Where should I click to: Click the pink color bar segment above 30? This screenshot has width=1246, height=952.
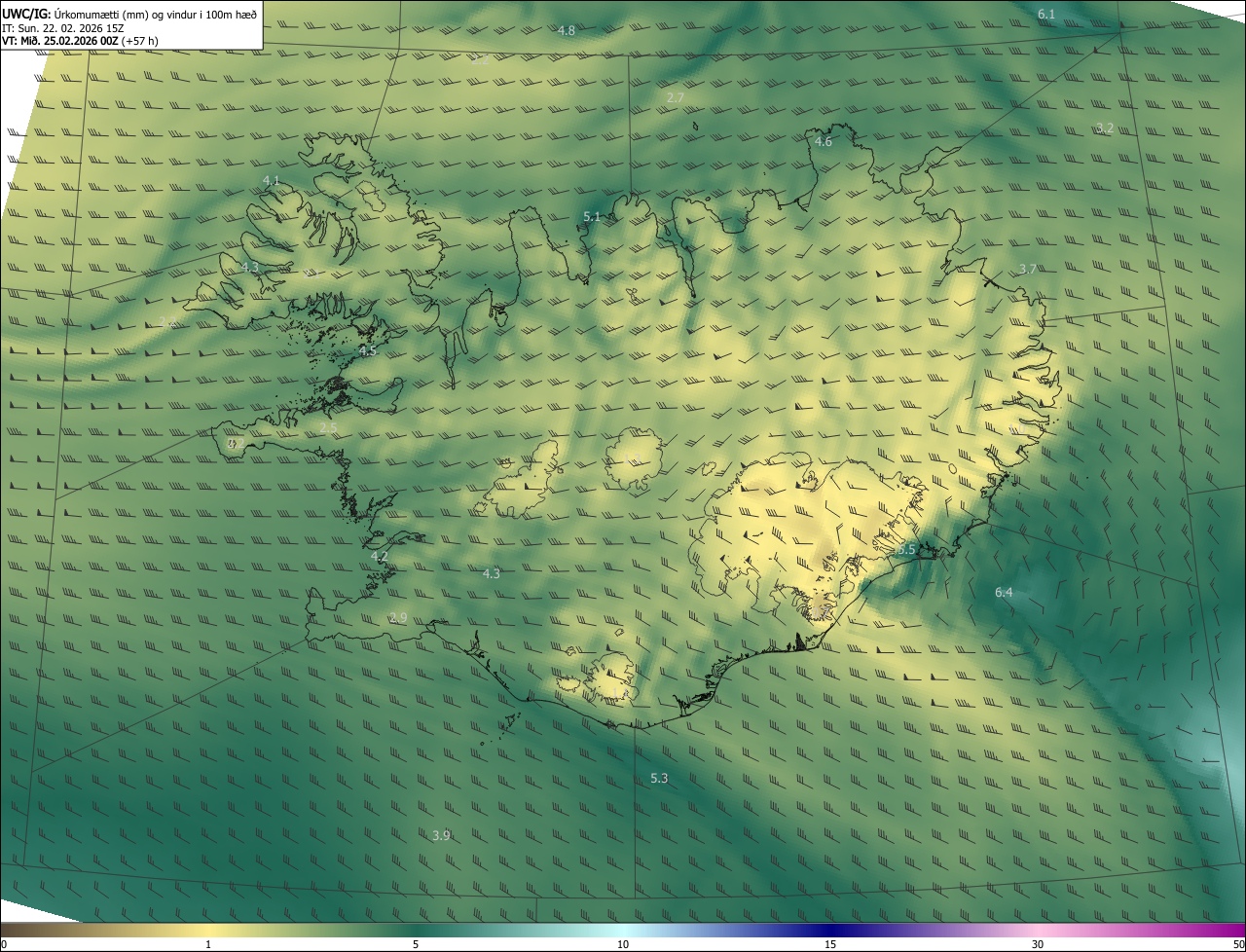1038,930
